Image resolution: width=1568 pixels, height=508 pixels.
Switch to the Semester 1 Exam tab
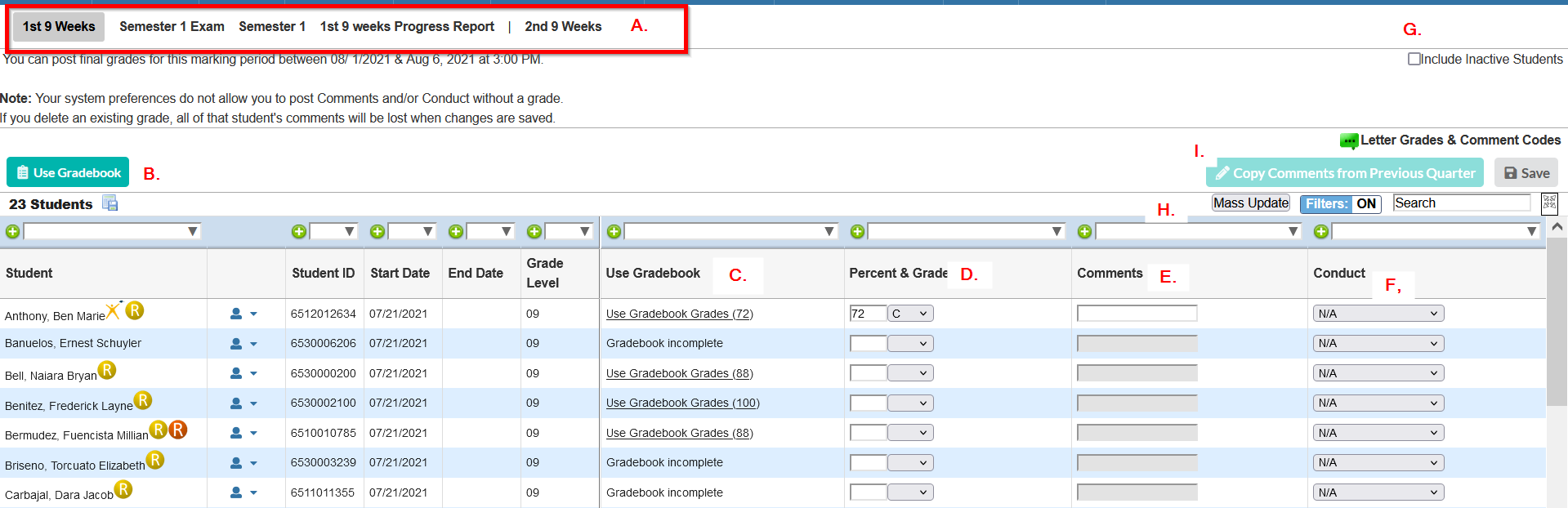(172, 27)
